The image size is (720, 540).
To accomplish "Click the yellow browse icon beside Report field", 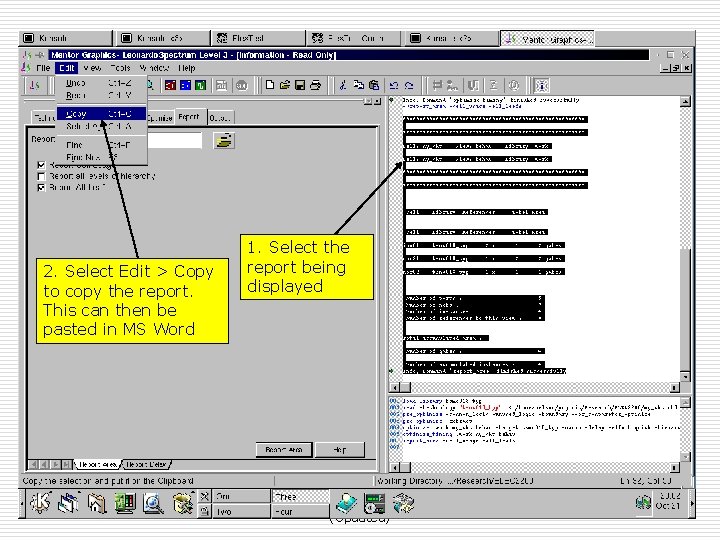I will pyautogui.click(x=224, y=141).
